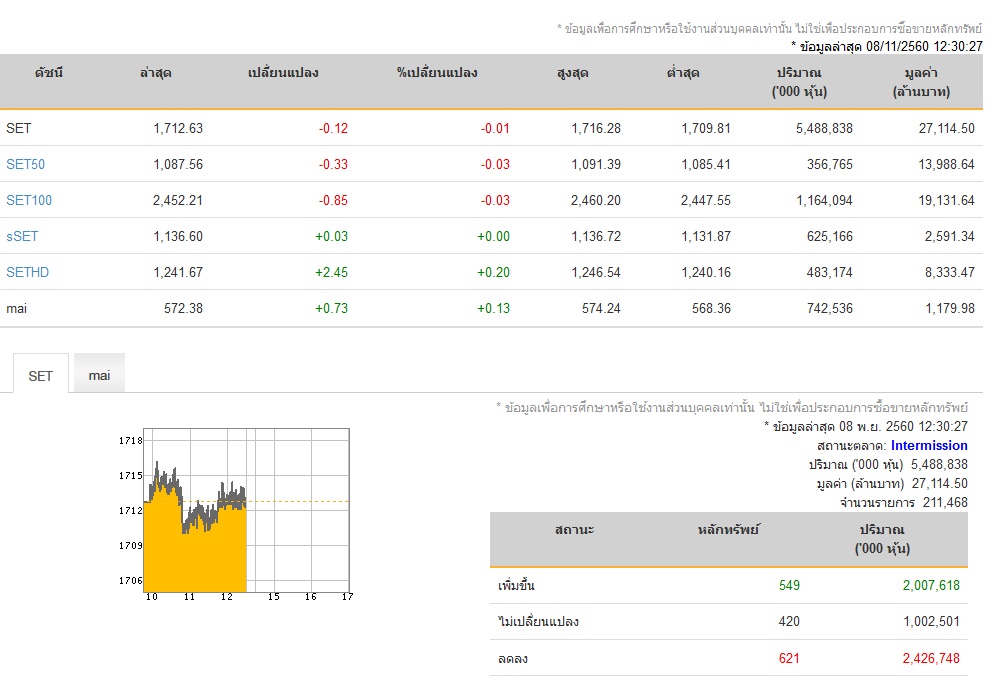Open the SETHD index link
Screen dimensions: 987x692
point(28,272)
